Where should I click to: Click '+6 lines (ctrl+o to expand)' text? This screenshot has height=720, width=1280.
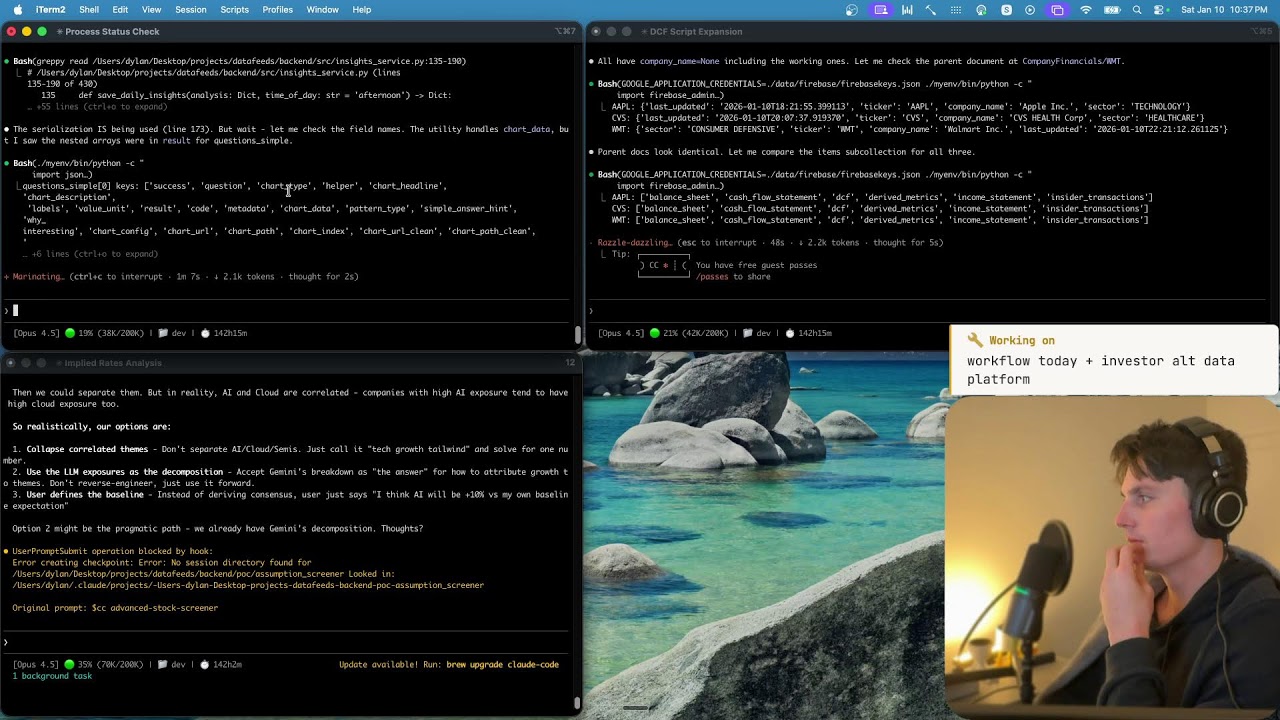[94, 254]
